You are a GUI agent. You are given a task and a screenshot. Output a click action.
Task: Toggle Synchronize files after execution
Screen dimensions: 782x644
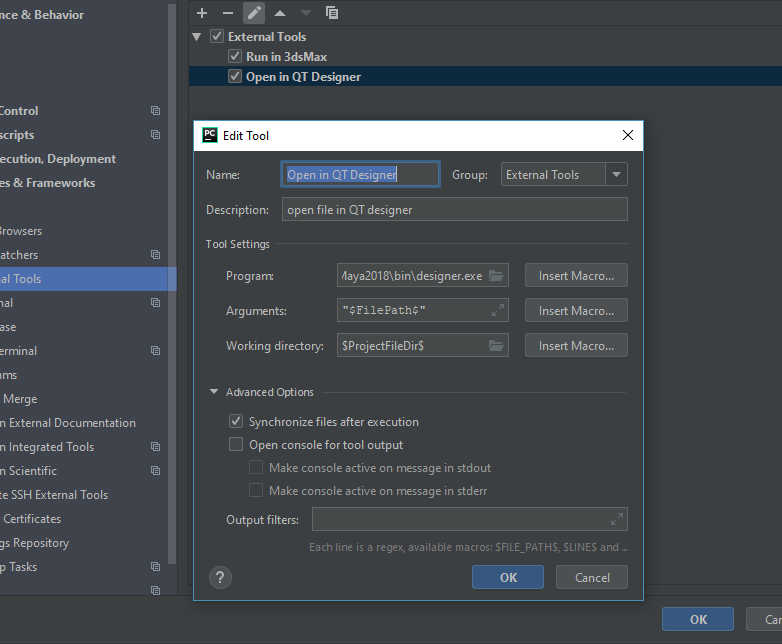tap(236, 421)
